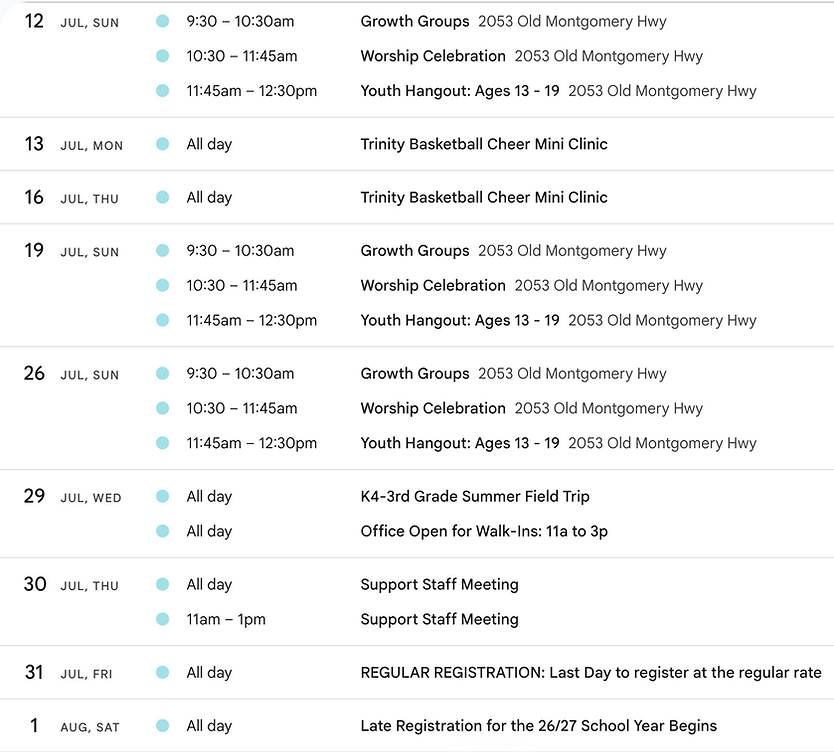
Task: Click 2053 Old Montgomery Hwy for Jul 19 Worship Celebration
Action: point(608,286)
